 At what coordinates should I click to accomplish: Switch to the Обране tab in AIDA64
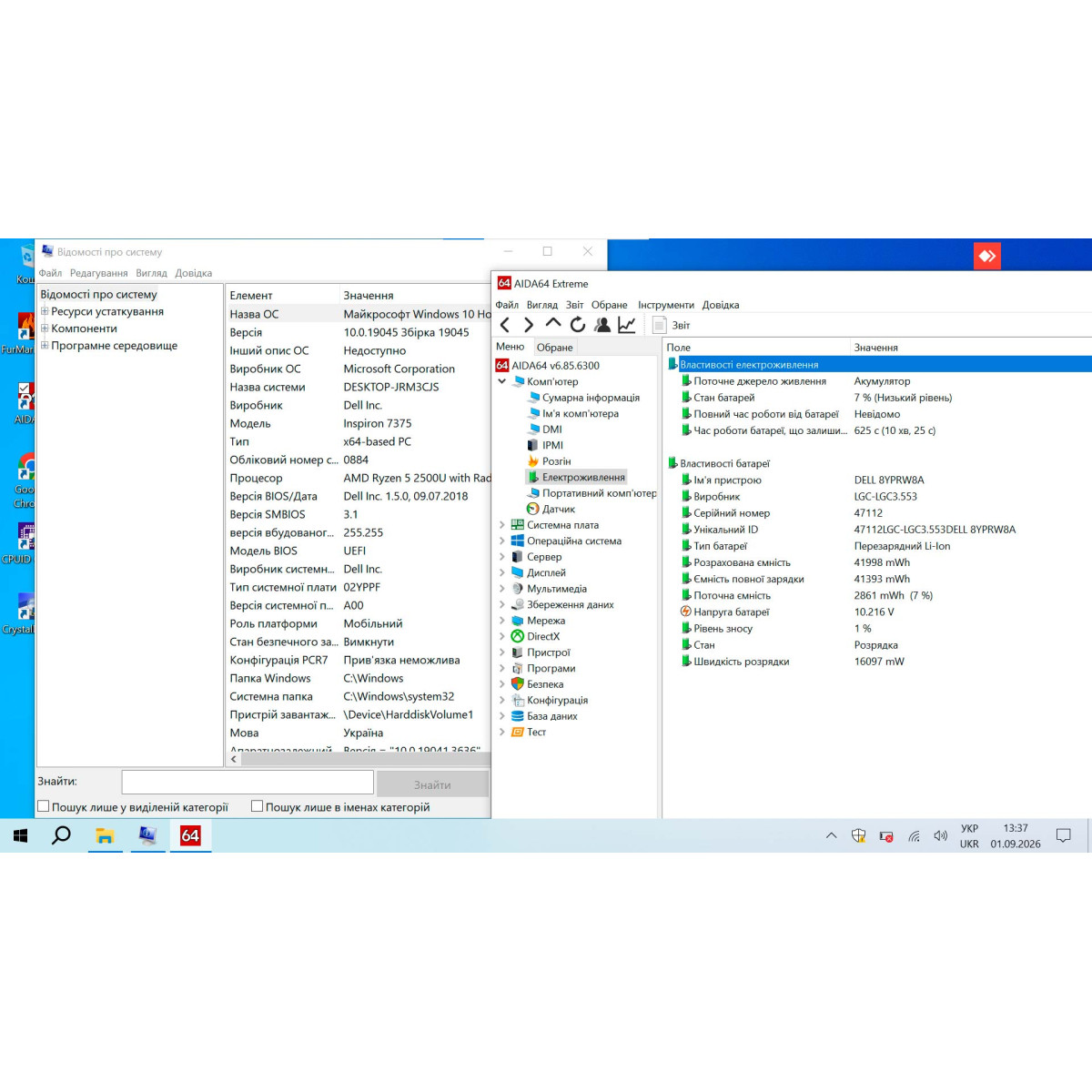click(554, 348)
